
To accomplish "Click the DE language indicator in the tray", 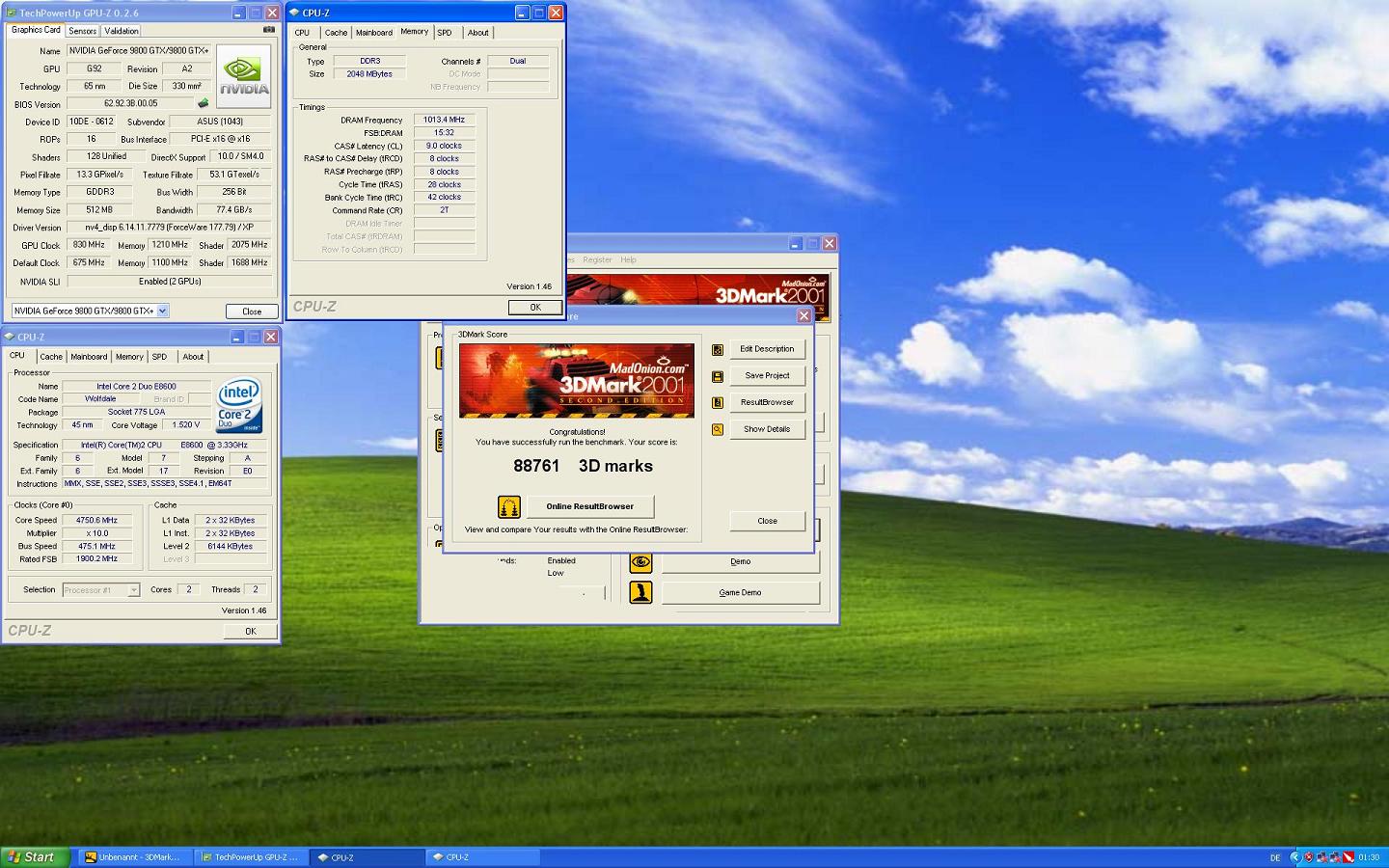I will (1275, 857).
